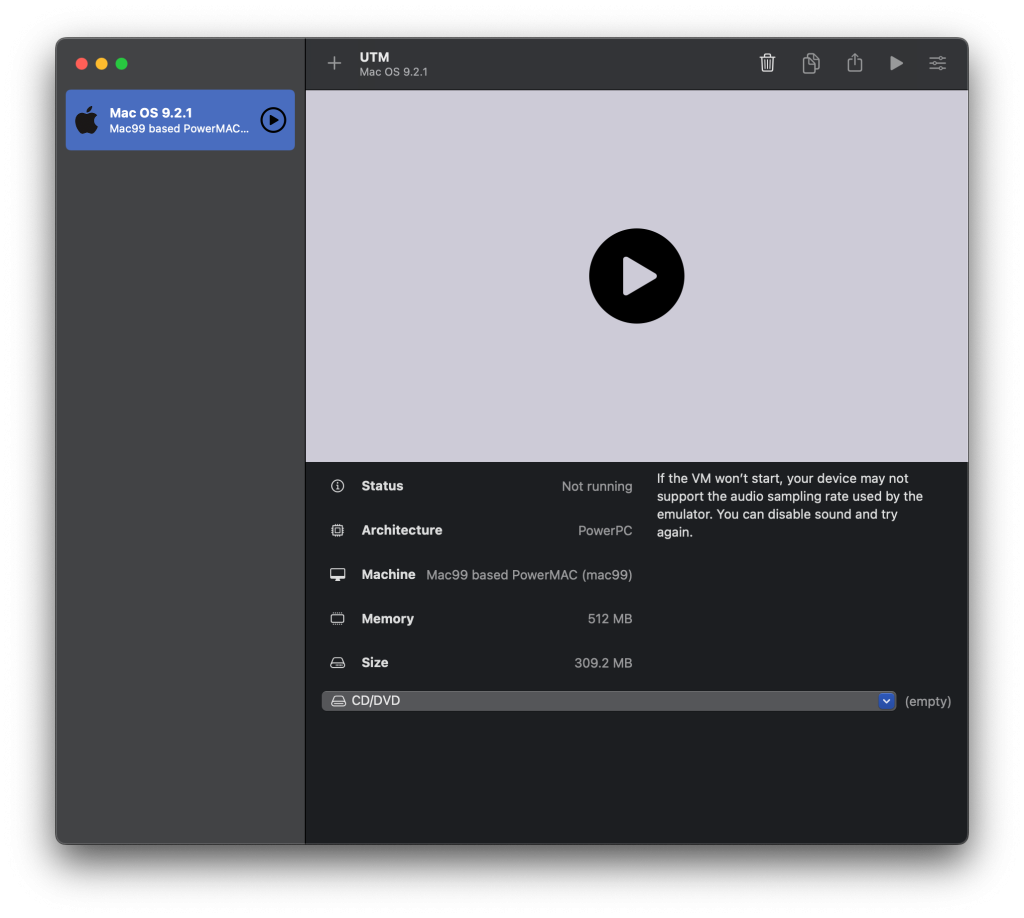The width and height of the screenshot is (1024, 918).
Task: Close the UTM window with red button
Action: pyautogui.click(x=82, y=63)
